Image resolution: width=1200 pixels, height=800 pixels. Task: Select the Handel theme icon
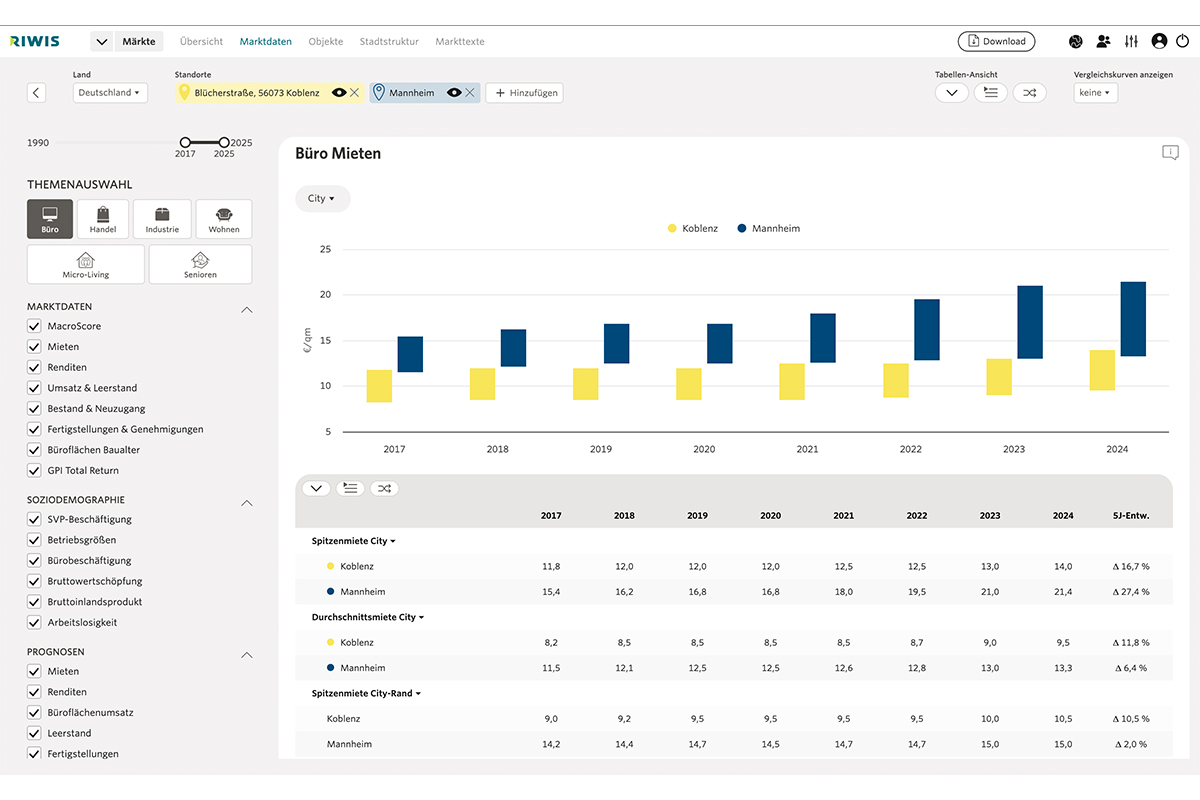tap(103, 219)
